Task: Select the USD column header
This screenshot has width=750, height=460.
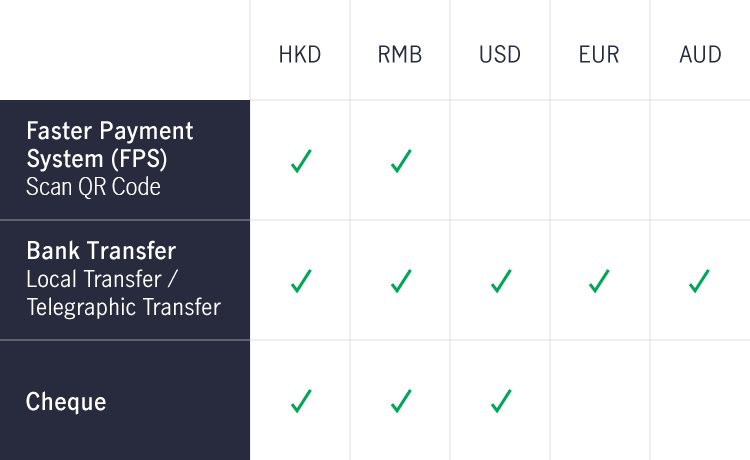Action: pos(500,55)
